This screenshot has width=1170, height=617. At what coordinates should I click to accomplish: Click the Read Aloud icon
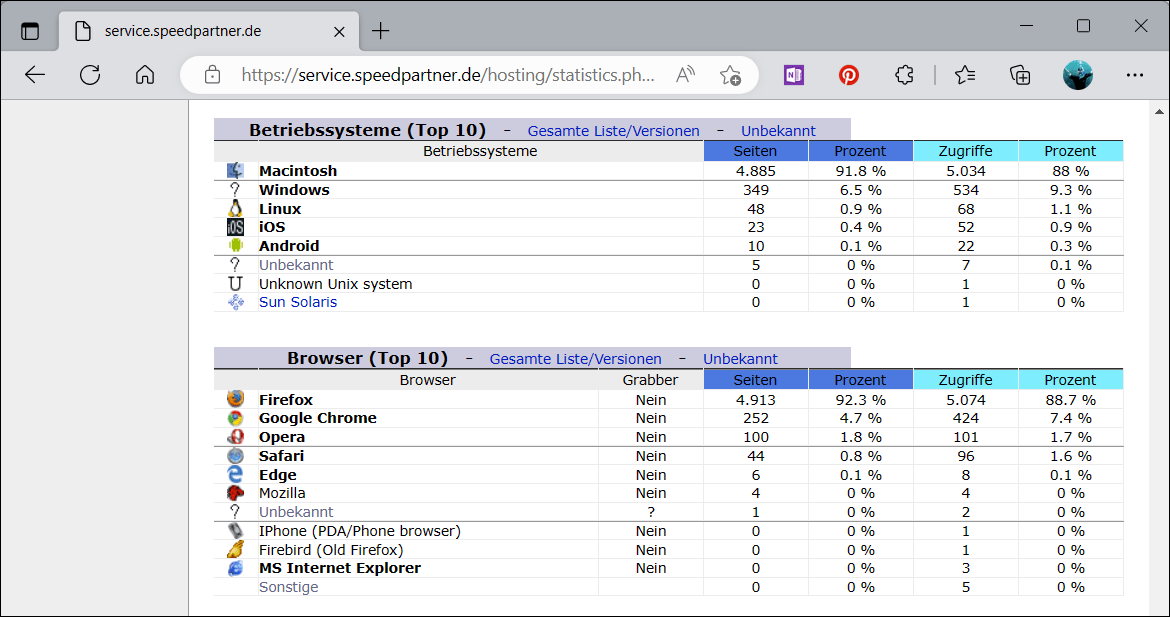tap(685, 75)
